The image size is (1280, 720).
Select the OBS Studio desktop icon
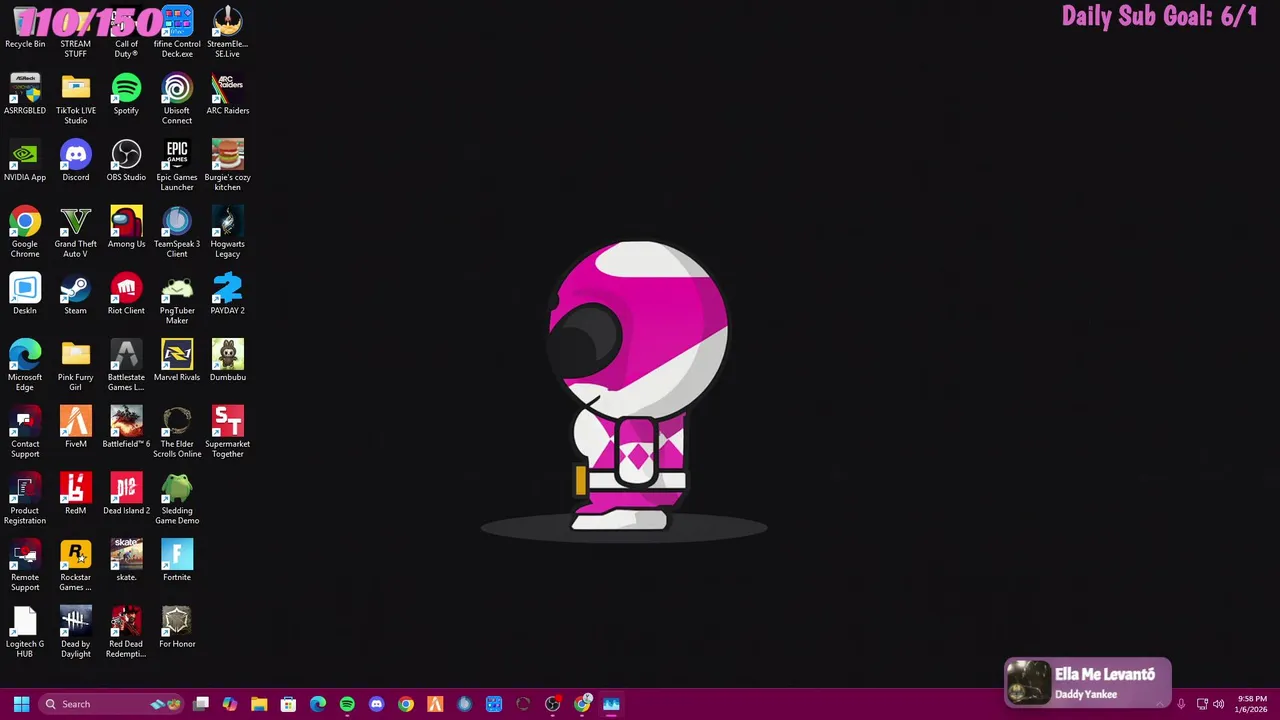[x=126, y=162]
